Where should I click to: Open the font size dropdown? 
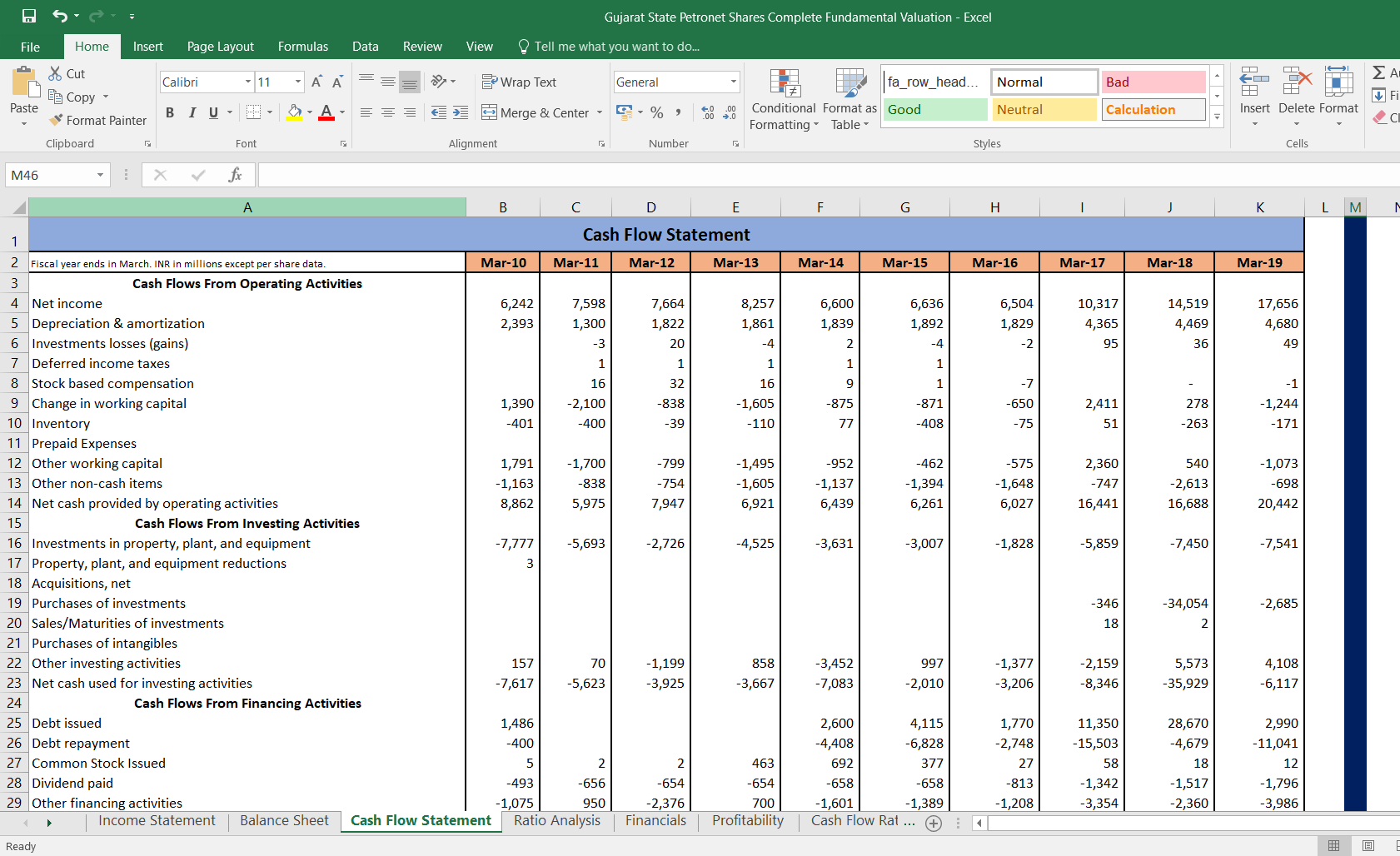pos(298,82)
